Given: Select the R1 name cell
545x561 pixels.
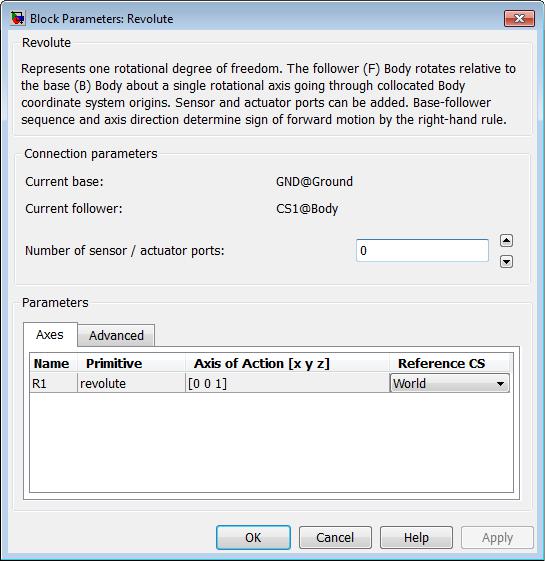Looking at the screenshot, I should coord(54,384).
